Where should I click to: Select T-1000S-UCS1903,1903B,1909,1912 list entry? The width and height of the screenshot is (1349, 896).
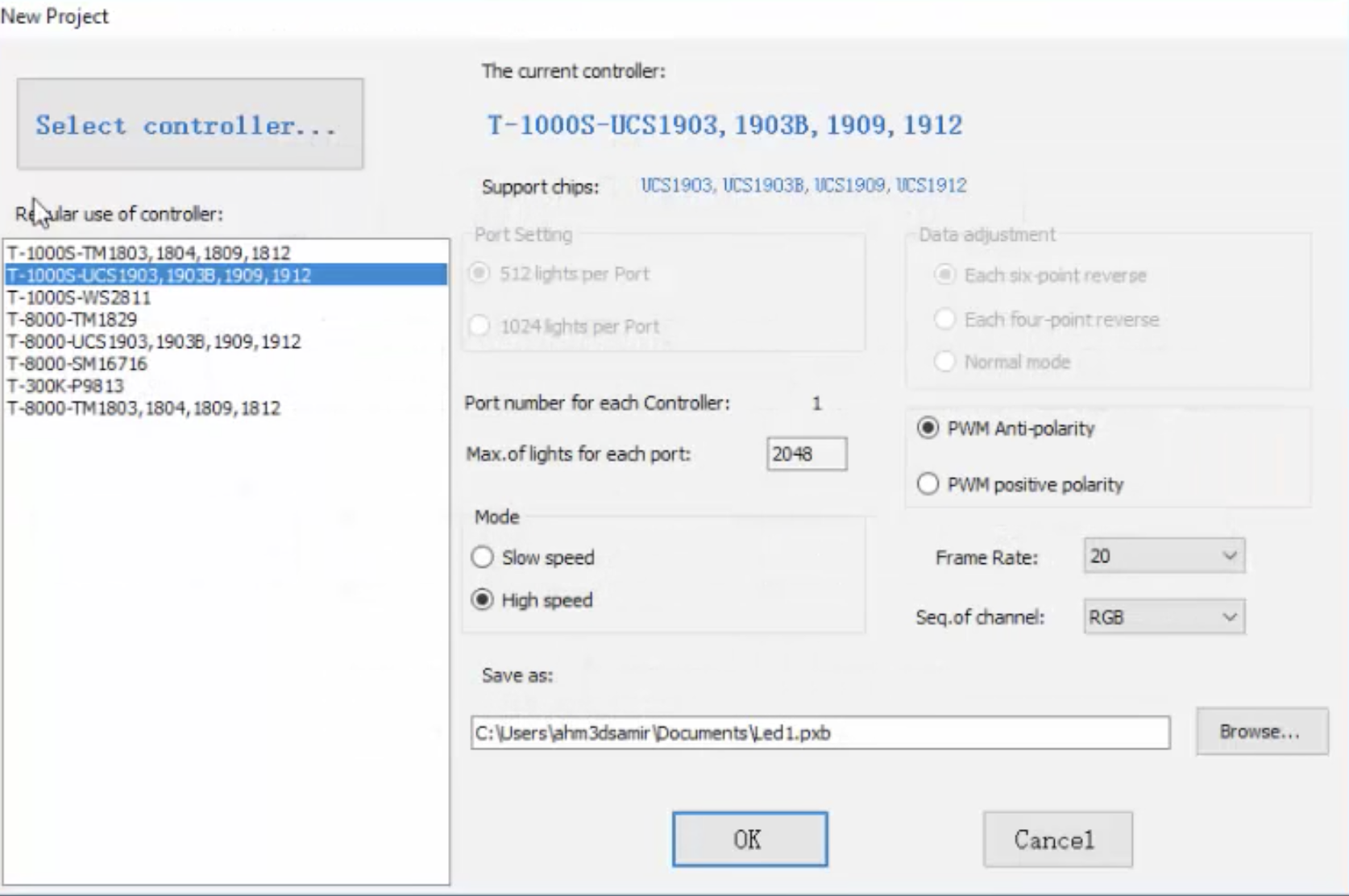pyautogui.click(x=226, y=275)
